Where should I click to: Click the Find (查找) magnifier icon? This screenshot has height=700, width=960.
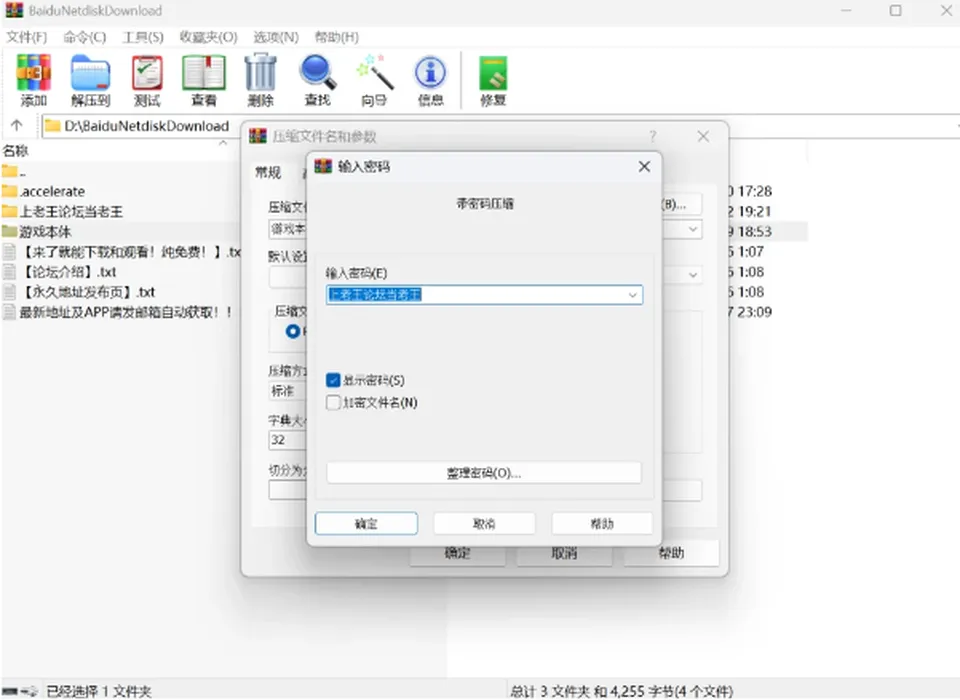tap(318, 72)
